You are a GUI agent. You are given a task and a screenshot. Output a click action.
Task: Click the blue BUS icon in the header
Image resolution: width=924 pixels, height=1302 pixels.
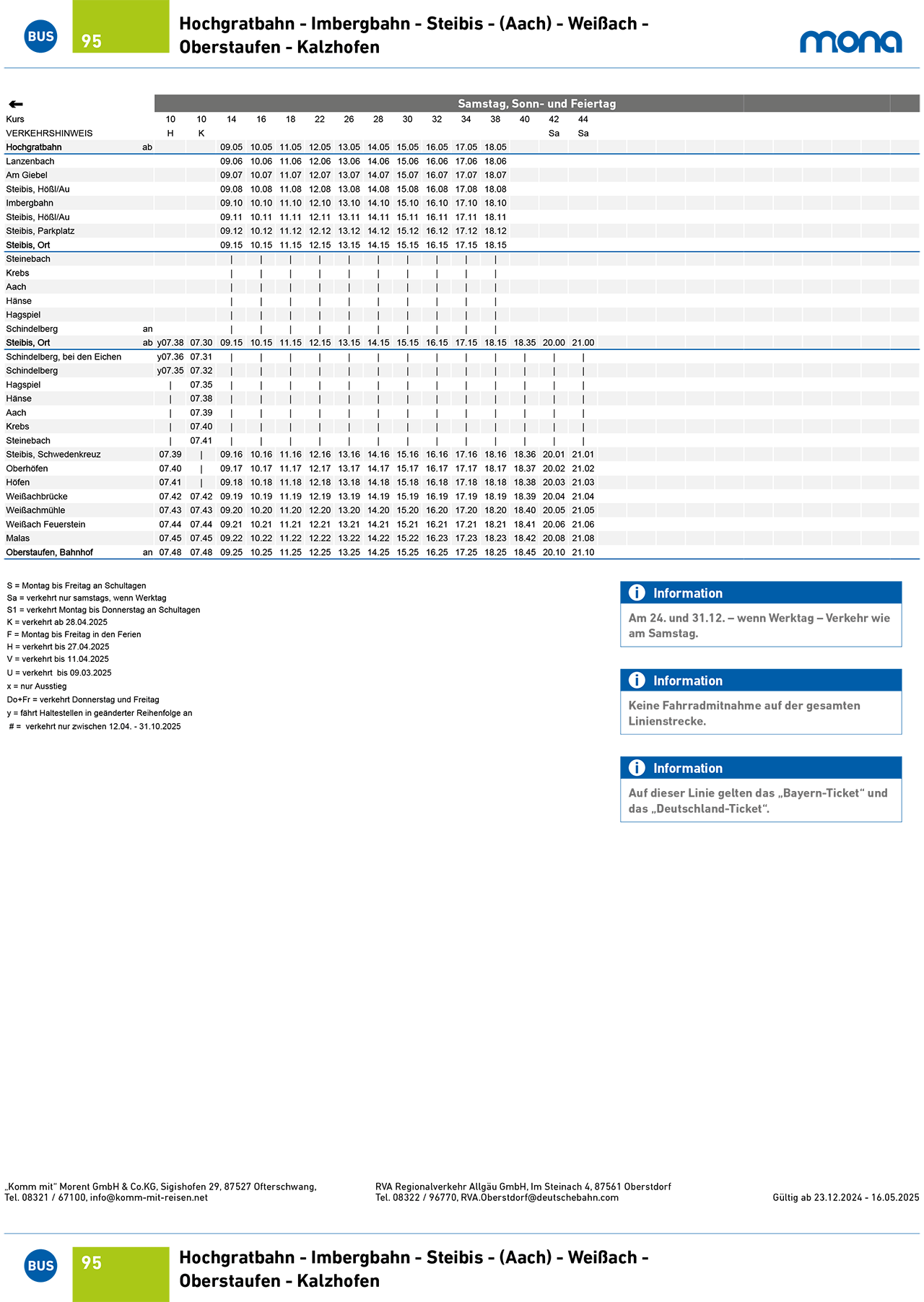(40, 36)
